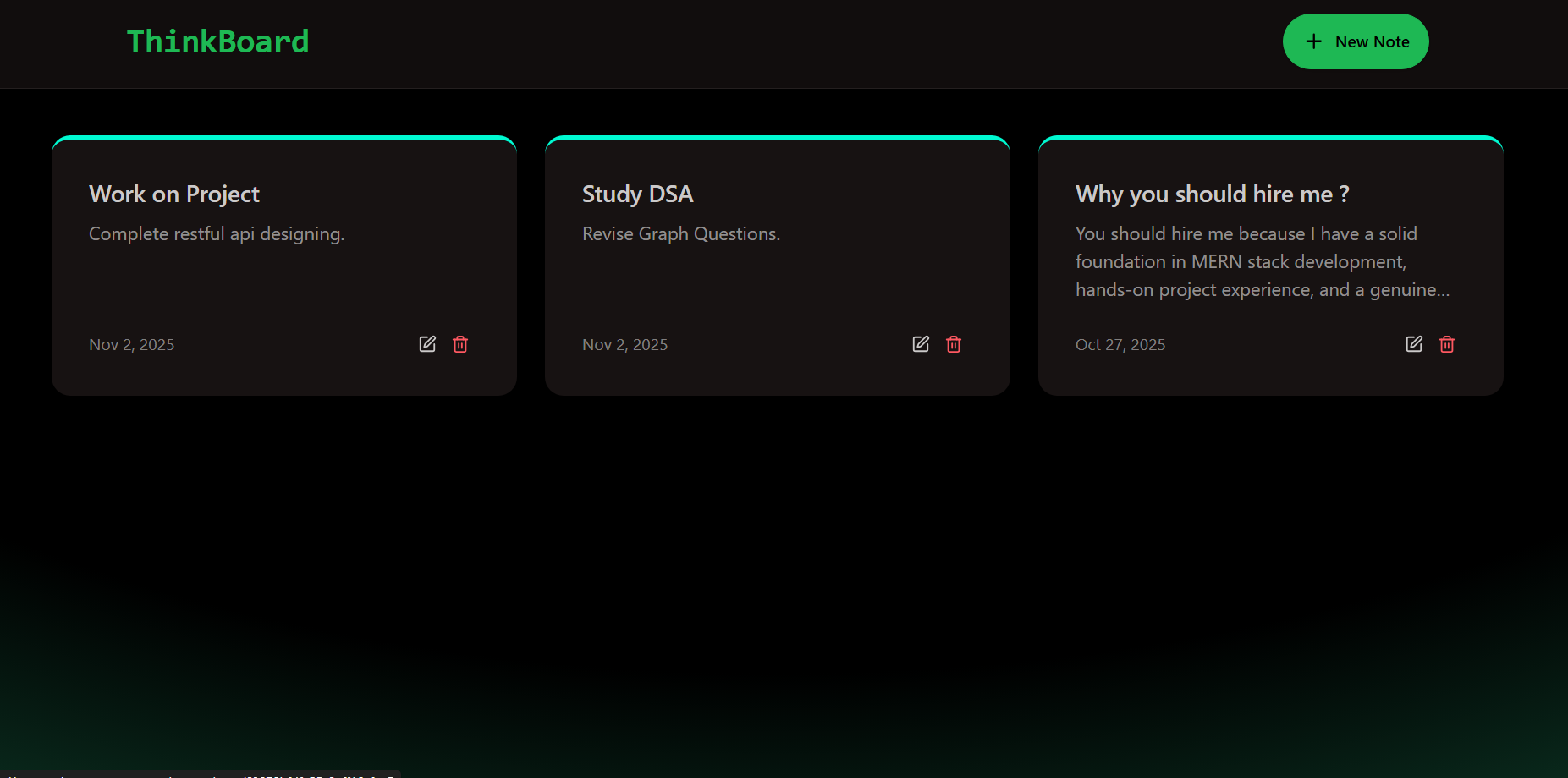1568x778 pixels.
Task: Click edit icon on Study DSA card
Action: pos(921,344)
